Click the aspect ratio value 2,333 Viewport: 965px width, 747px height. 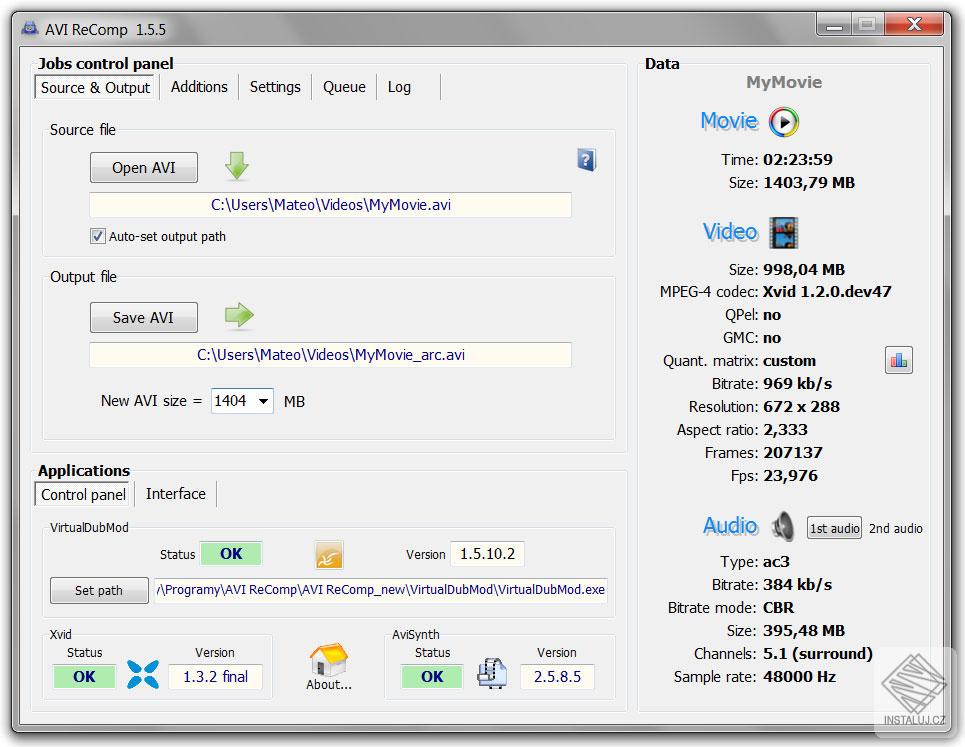pyautogui.click(x=785, y=429)
